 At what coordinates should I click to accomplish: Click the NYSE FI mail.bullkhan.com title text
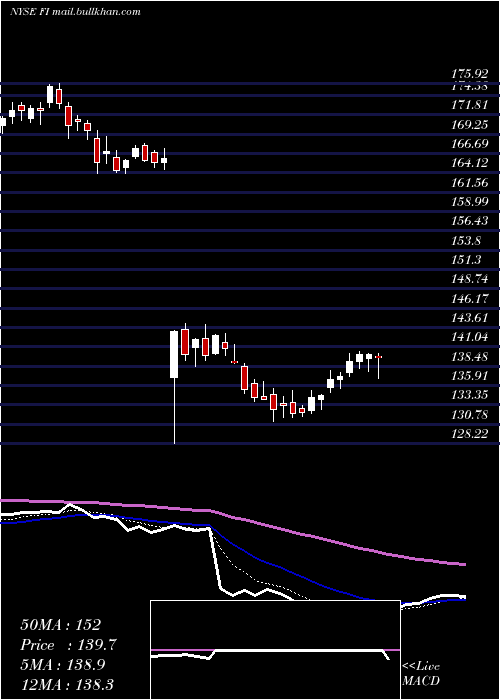coord(75,11)
